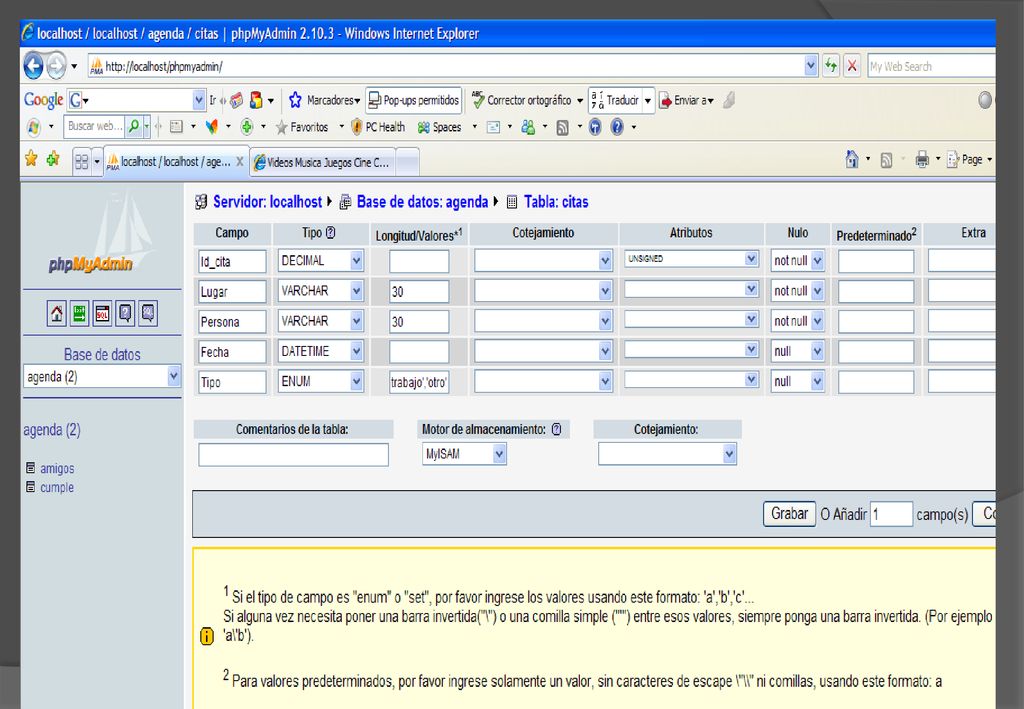
Task: Click the Add to Favorites icon
Action: click(53, 159)
